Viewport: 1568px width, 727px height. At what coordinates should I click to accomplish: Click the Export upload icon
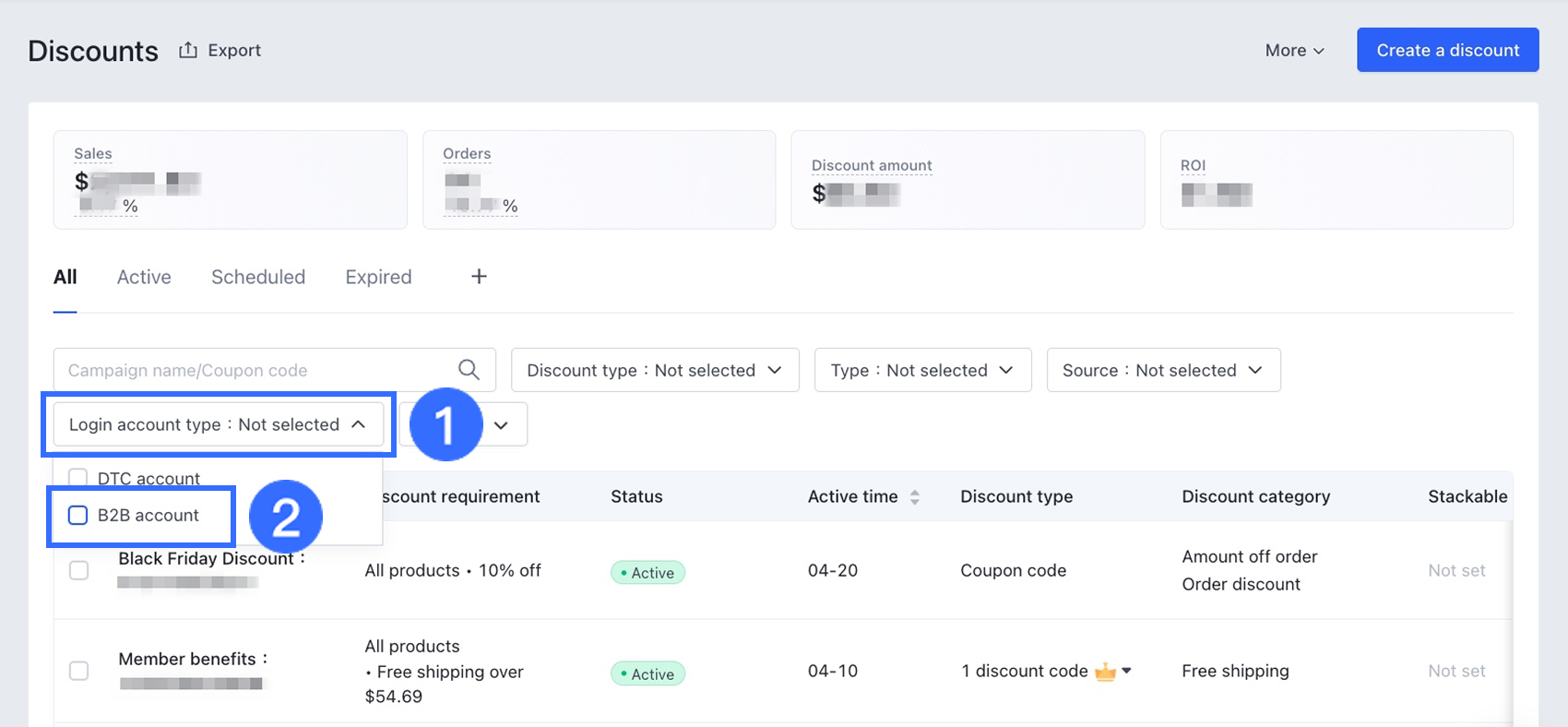pos(188,50)
